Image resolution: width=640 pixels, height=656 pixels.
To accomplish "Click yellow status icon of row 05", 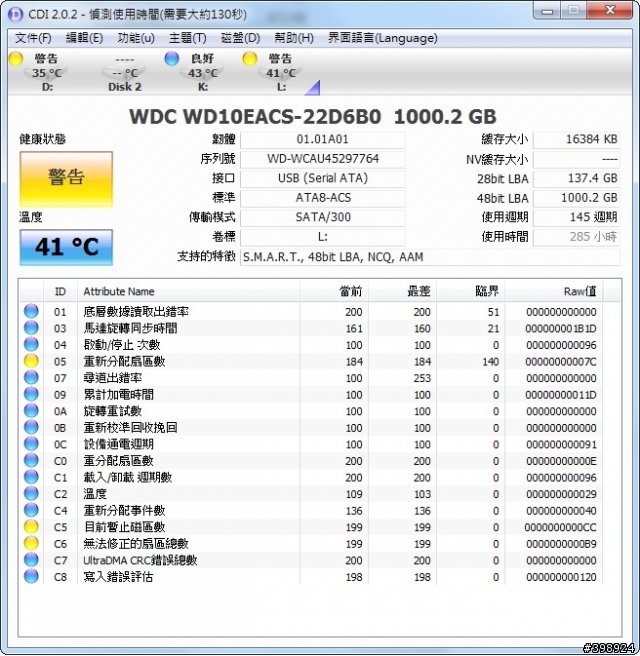I will click(x=31, y=361).
